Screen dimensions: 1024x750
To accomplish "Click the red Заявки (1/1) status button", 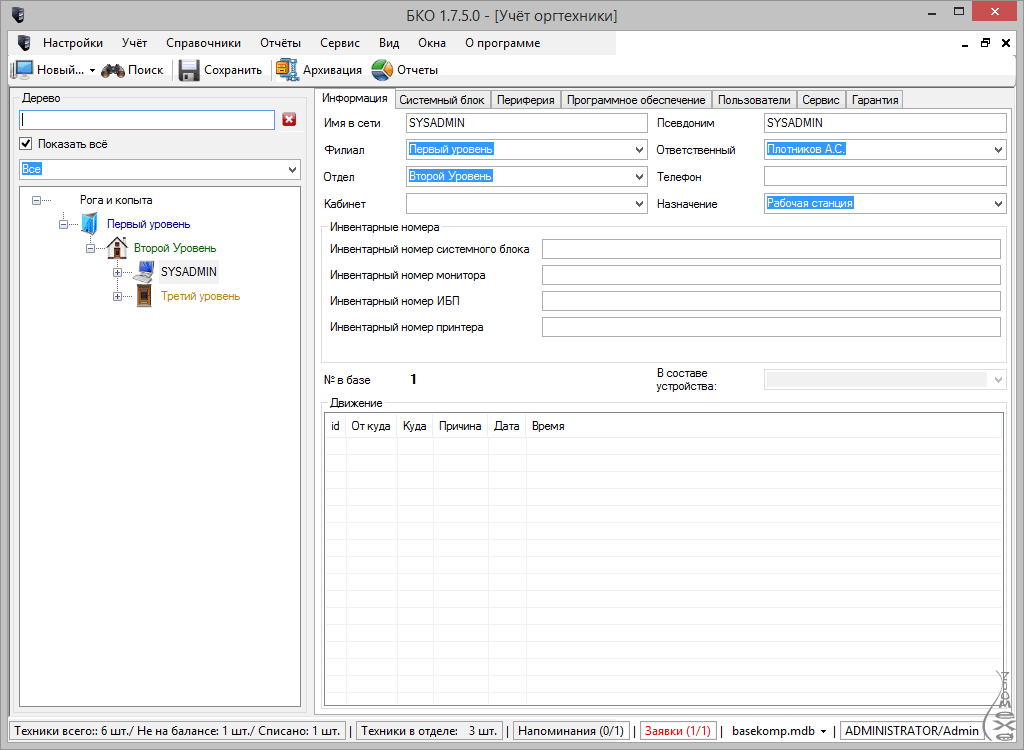I will point(677,731).
